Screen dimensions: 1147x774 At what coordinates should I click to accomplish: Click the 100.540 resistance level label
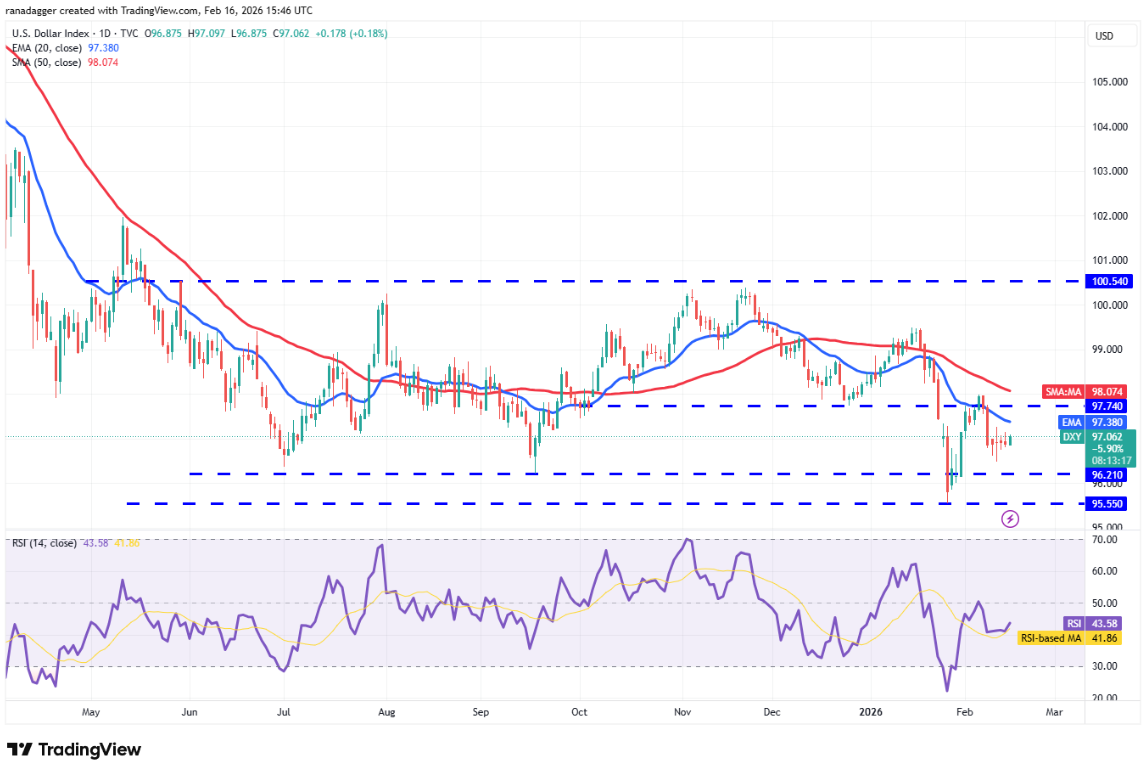point(1109,283)
